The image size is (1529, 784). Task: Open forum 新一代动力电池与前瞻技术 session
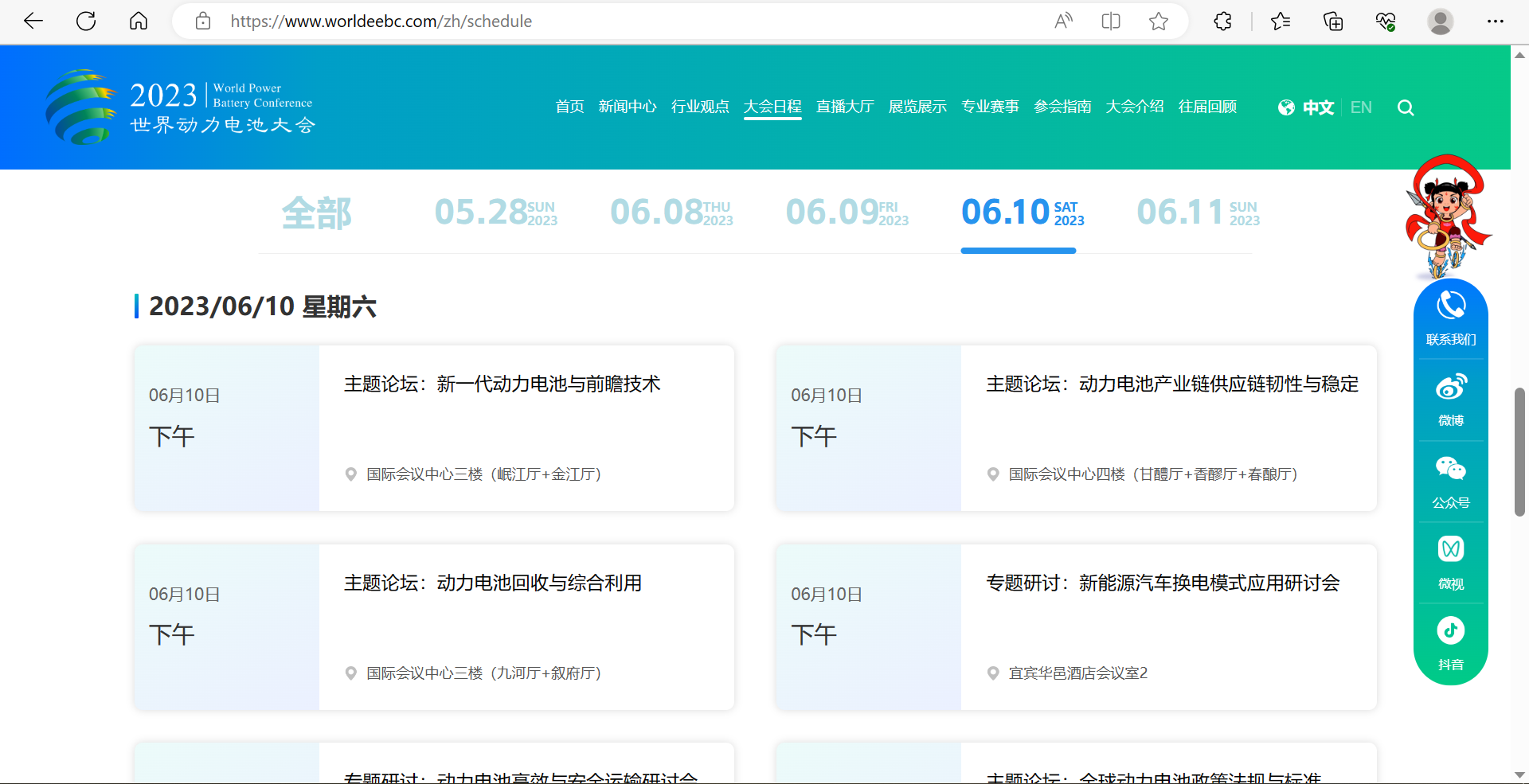502,384
